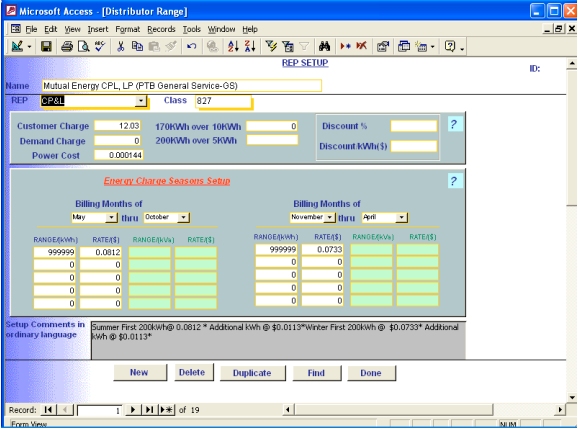The width and height of the screenshot is (578, 430).
Task: Open the Insert menu
Action: tap(98, 29)
